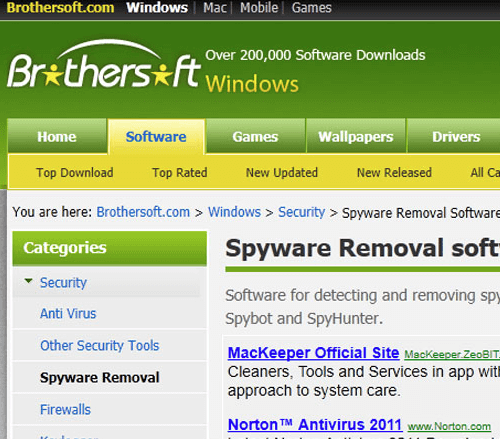Open Games in top bar

pyautogui.click(x=311, y=7)
